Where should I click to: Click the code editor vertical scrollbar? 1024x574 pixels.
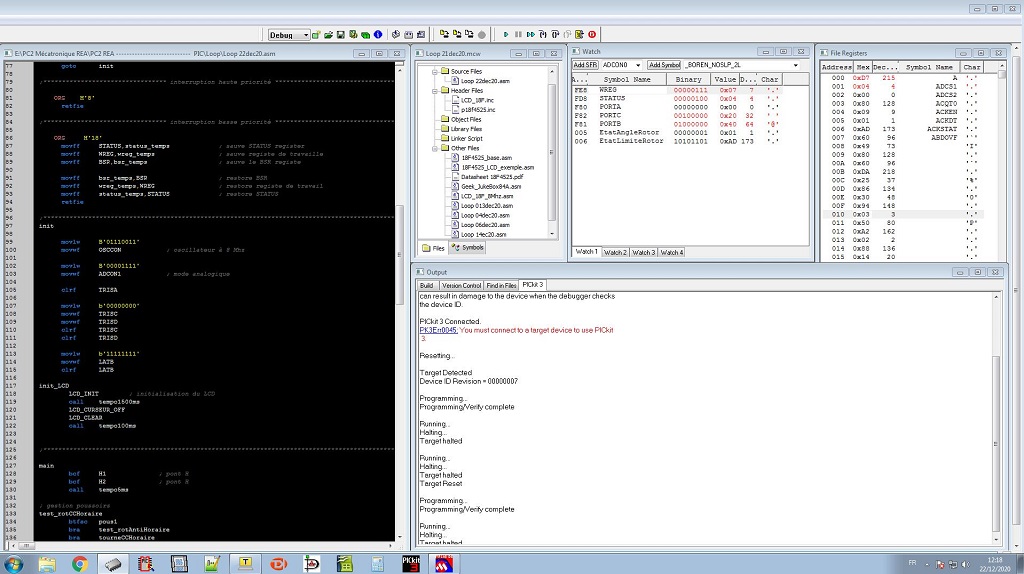399,301
